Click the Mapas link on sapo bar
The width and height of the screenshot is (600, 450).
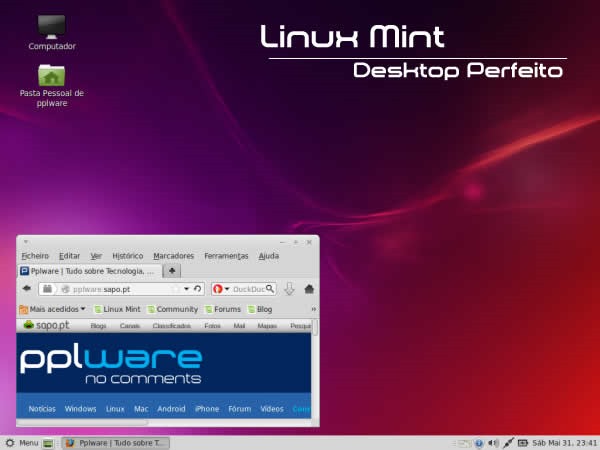pos(267,326)
